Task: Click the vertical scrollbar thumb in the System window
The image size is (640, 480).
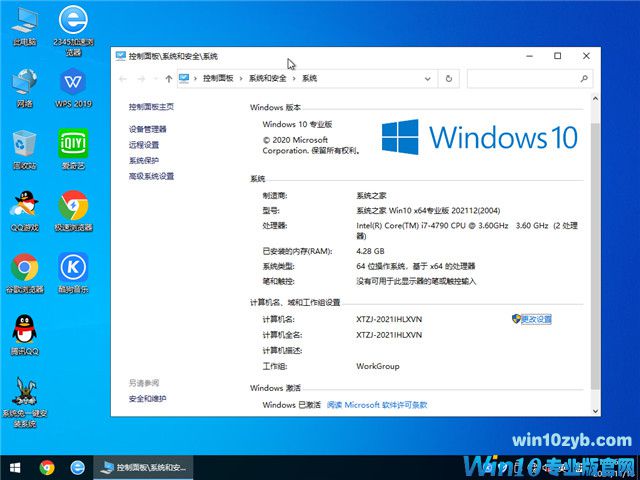Action: 595,256
